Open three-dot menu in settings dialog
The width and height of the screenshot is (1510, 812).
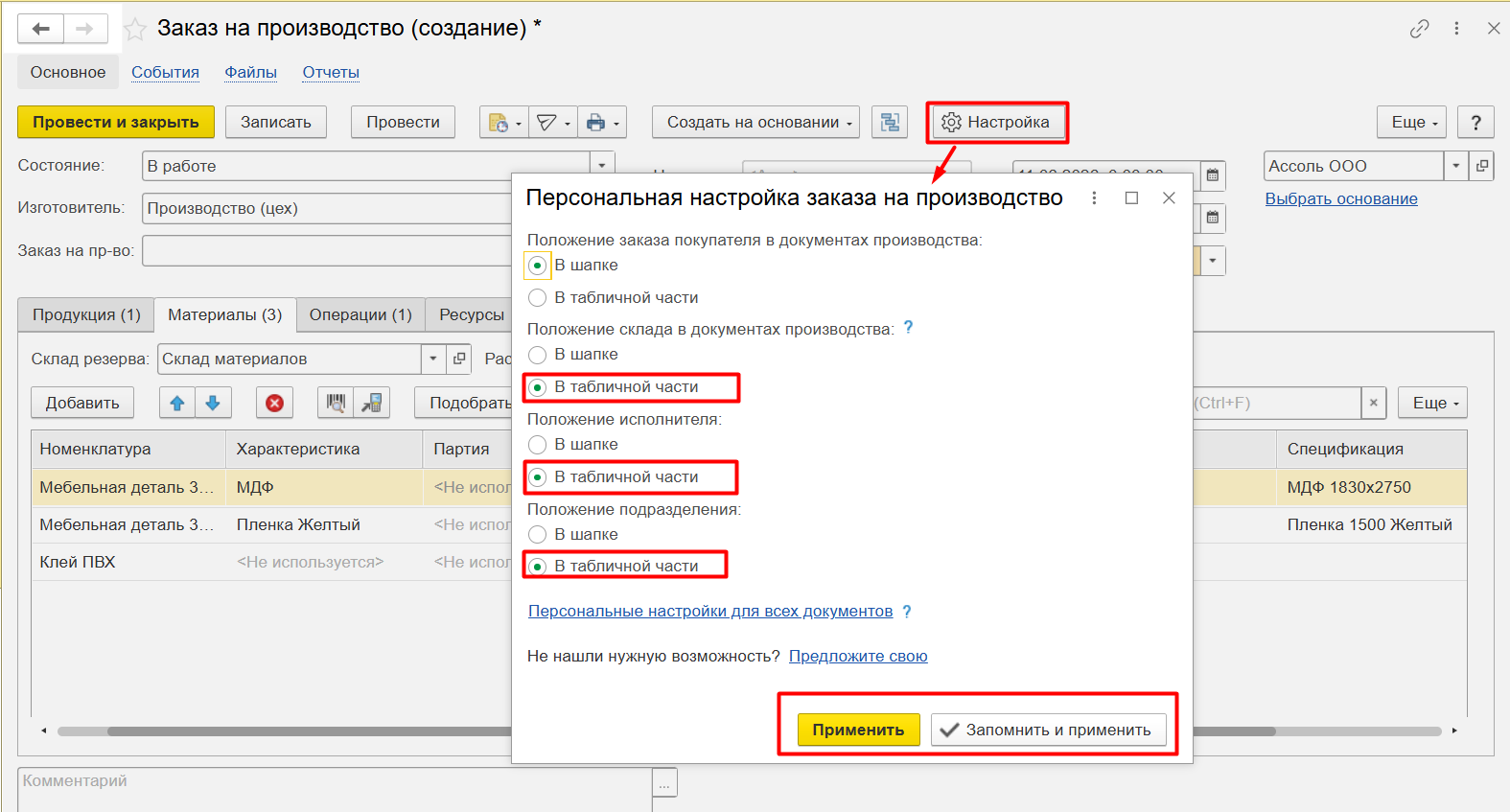coord(1094,197)
